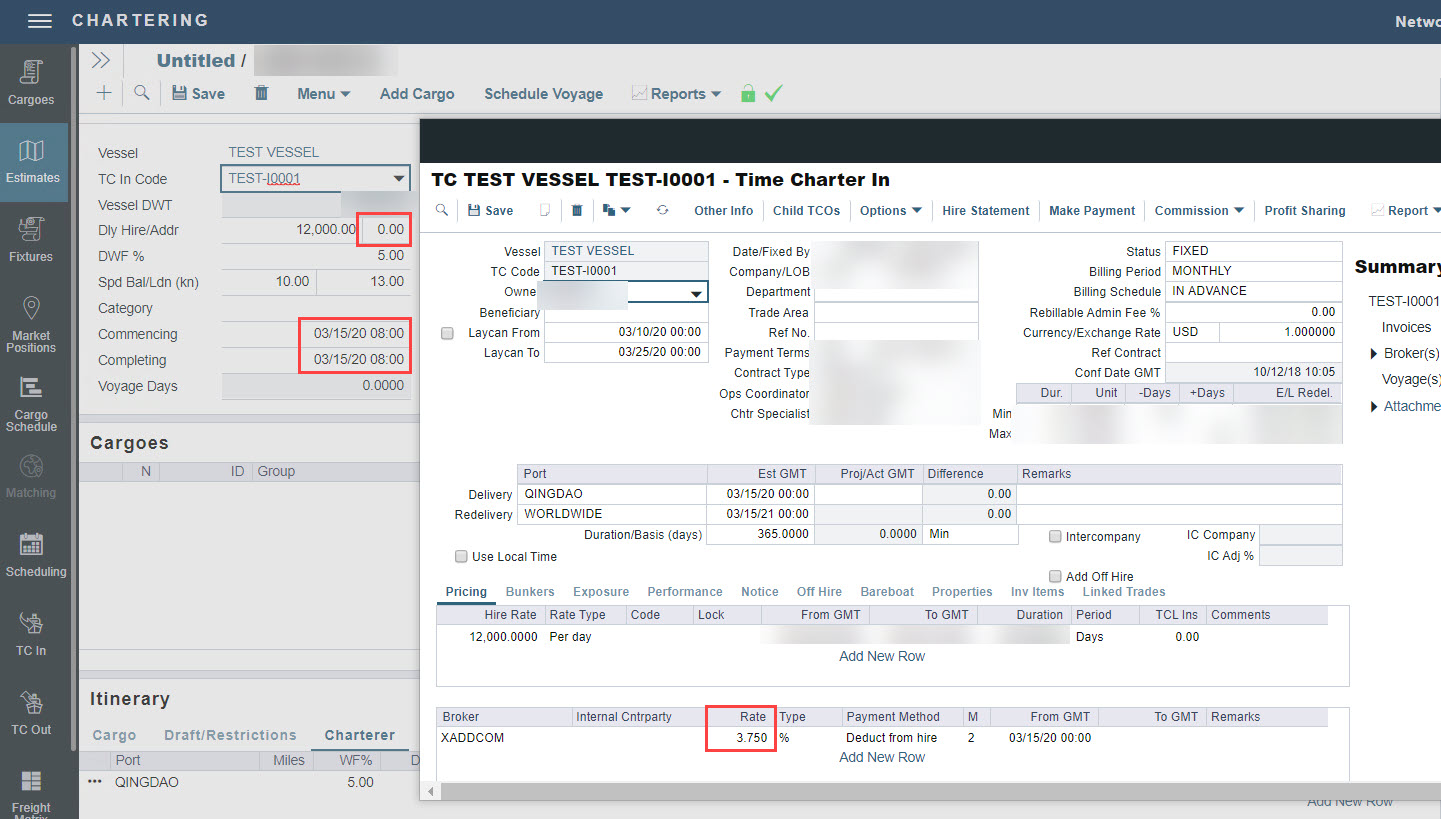Click the Hire Statement button
Viewport: 1441px width, 819px height.
pyautogui.click(x=985, y=211)
